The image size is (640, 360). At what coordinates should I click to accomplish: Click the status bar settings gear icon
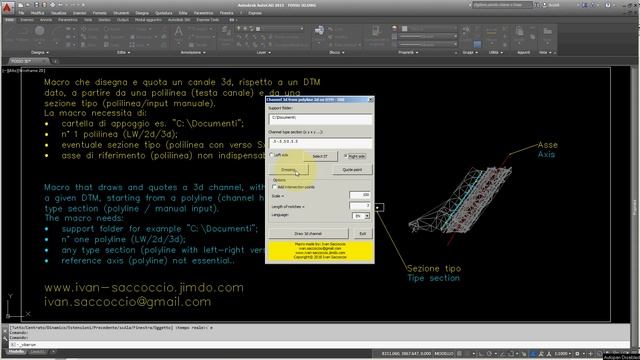577,353
